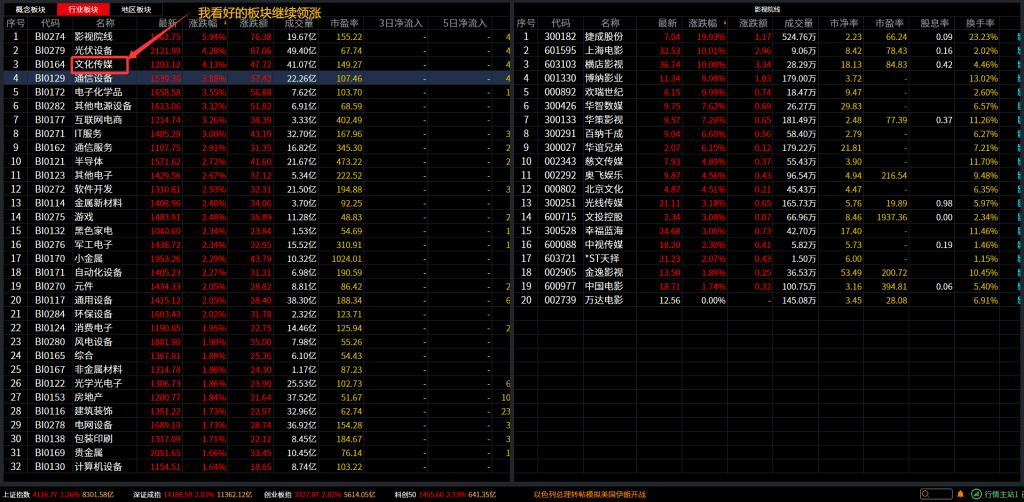1024x502 pixels.
Task: Click the search input field in status bar
Action: 940,494
